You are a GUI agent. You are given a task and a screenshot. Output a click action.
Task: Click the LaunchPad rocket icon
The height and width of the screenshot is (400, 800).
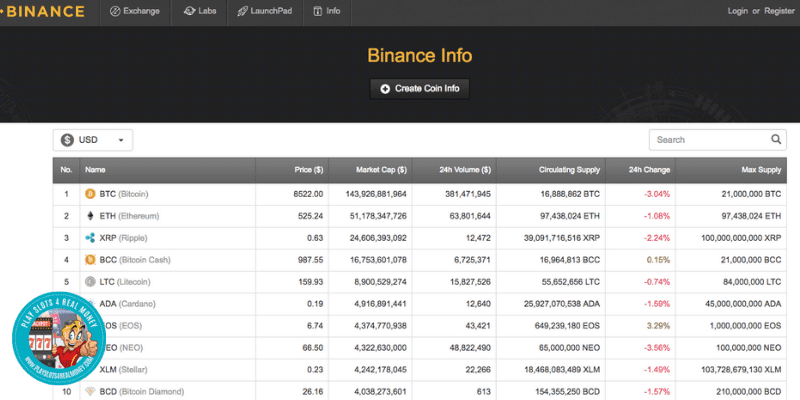(242, 11)
